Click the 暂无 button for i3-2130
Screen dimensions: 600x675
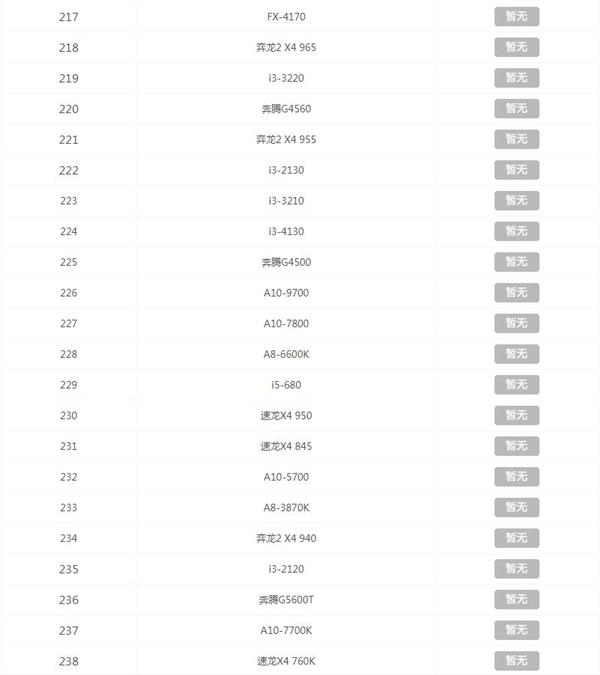coord(516,170)
